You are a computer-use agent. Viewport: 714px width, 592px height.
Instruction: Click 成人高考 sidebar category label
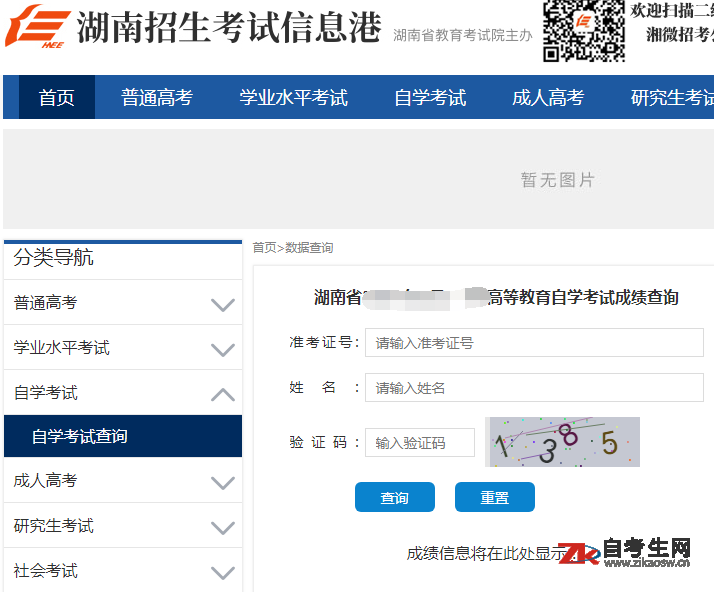46,480
